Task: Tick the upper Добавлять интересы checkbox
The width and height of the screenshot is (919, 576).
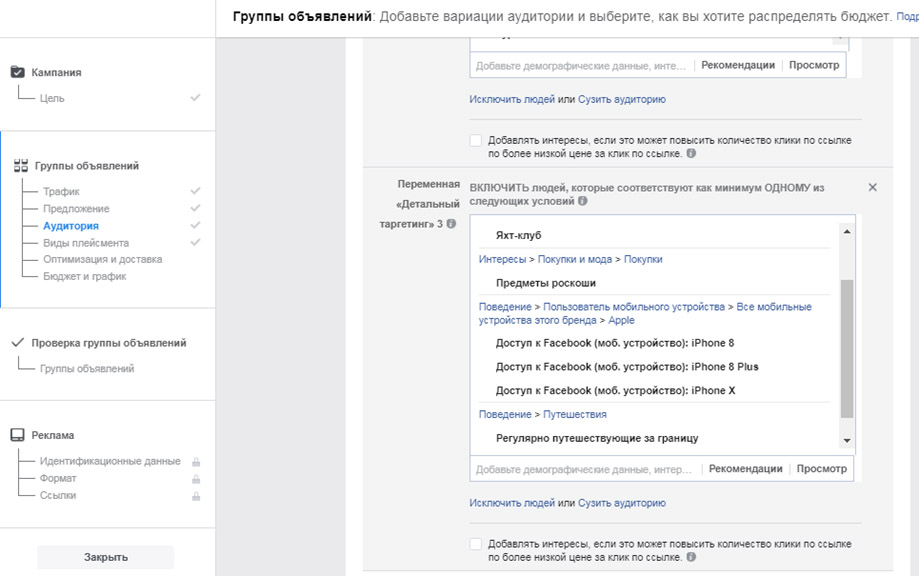Action: pyautogui.click(x=476, y=141)
